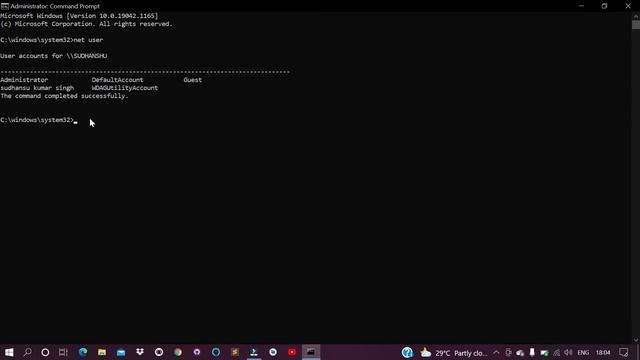Open cloud sync tray icon
This screenshot has width=640, height=360.
coord(520,353)
